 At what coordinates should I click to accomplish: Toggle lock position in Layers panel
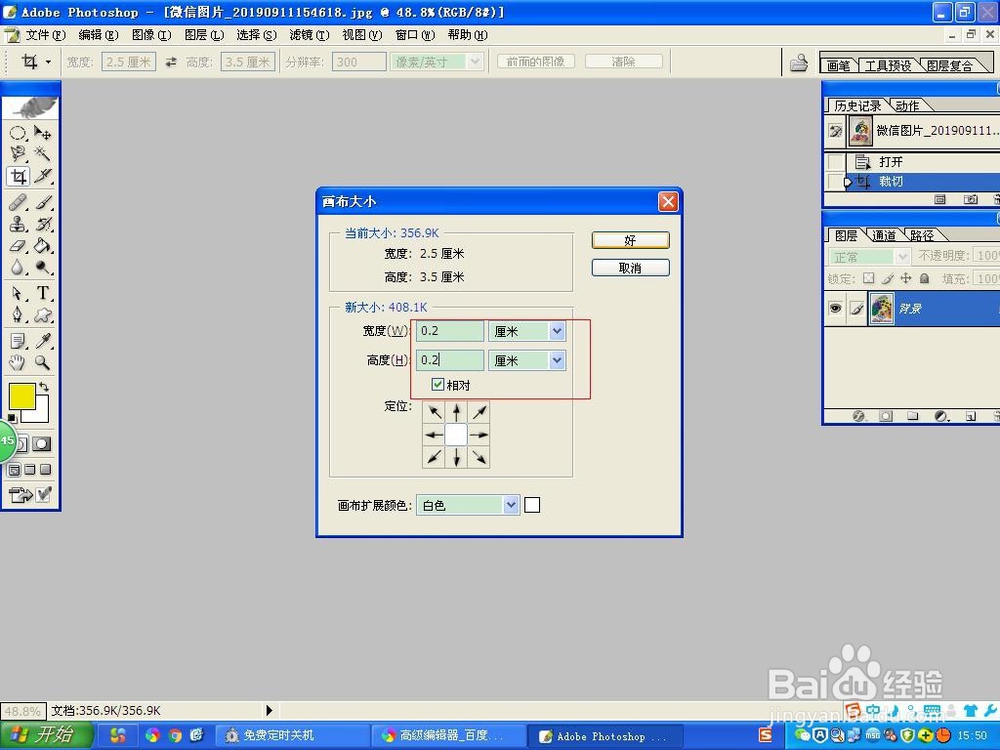tap(906, 278)
